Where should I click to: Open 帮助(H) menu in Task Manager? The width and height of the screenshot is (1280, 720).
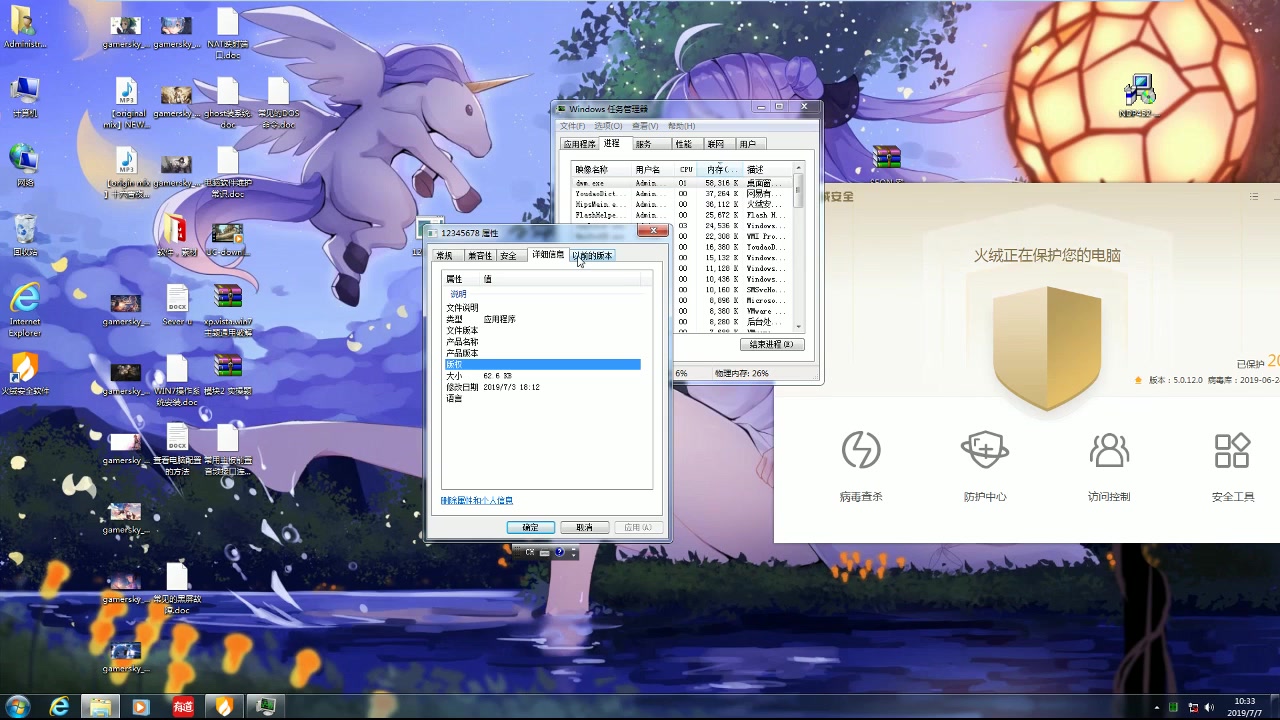pos(681,126)
